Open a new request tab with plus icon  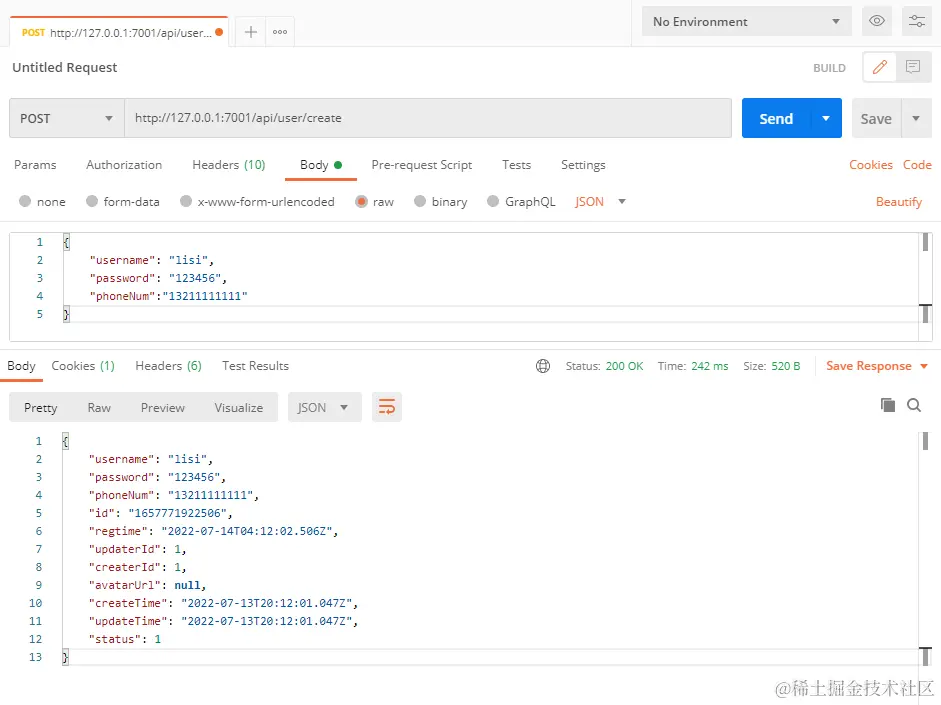251,32
